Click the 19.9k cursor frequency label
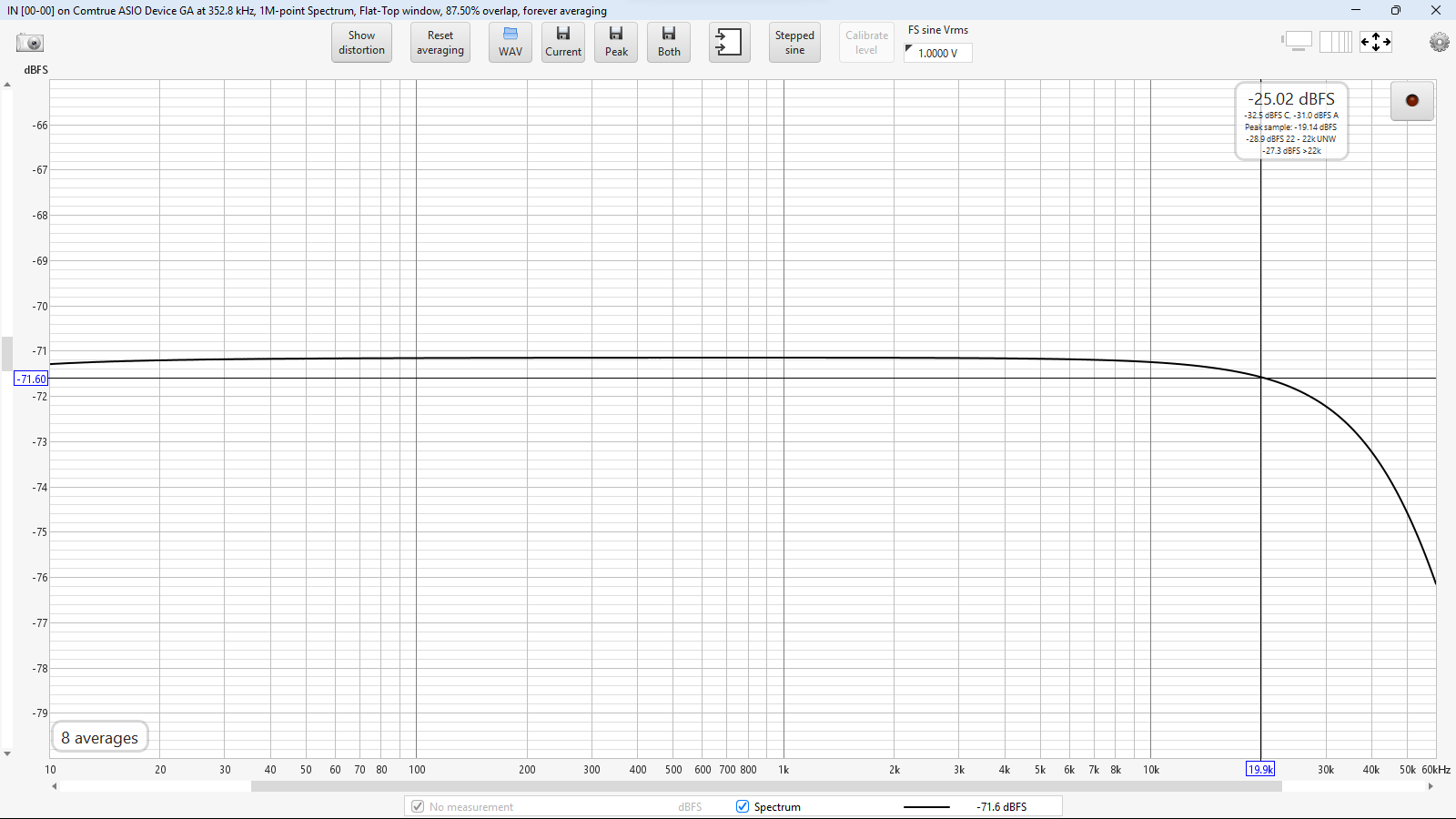This screenshot has height=819, width=1456. coord(1260,769)
